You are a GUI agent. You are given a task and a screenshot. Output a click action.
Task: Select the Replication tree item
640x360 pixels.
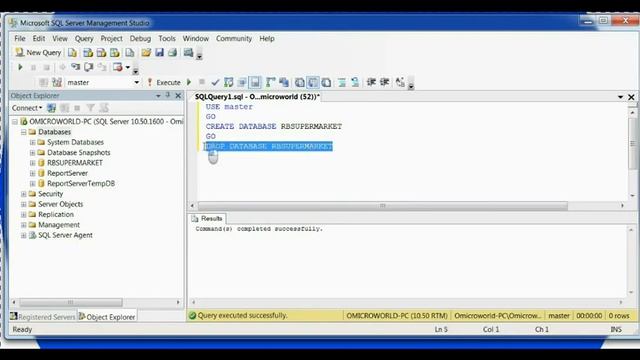pyautogui.click(x=56, y=214)
